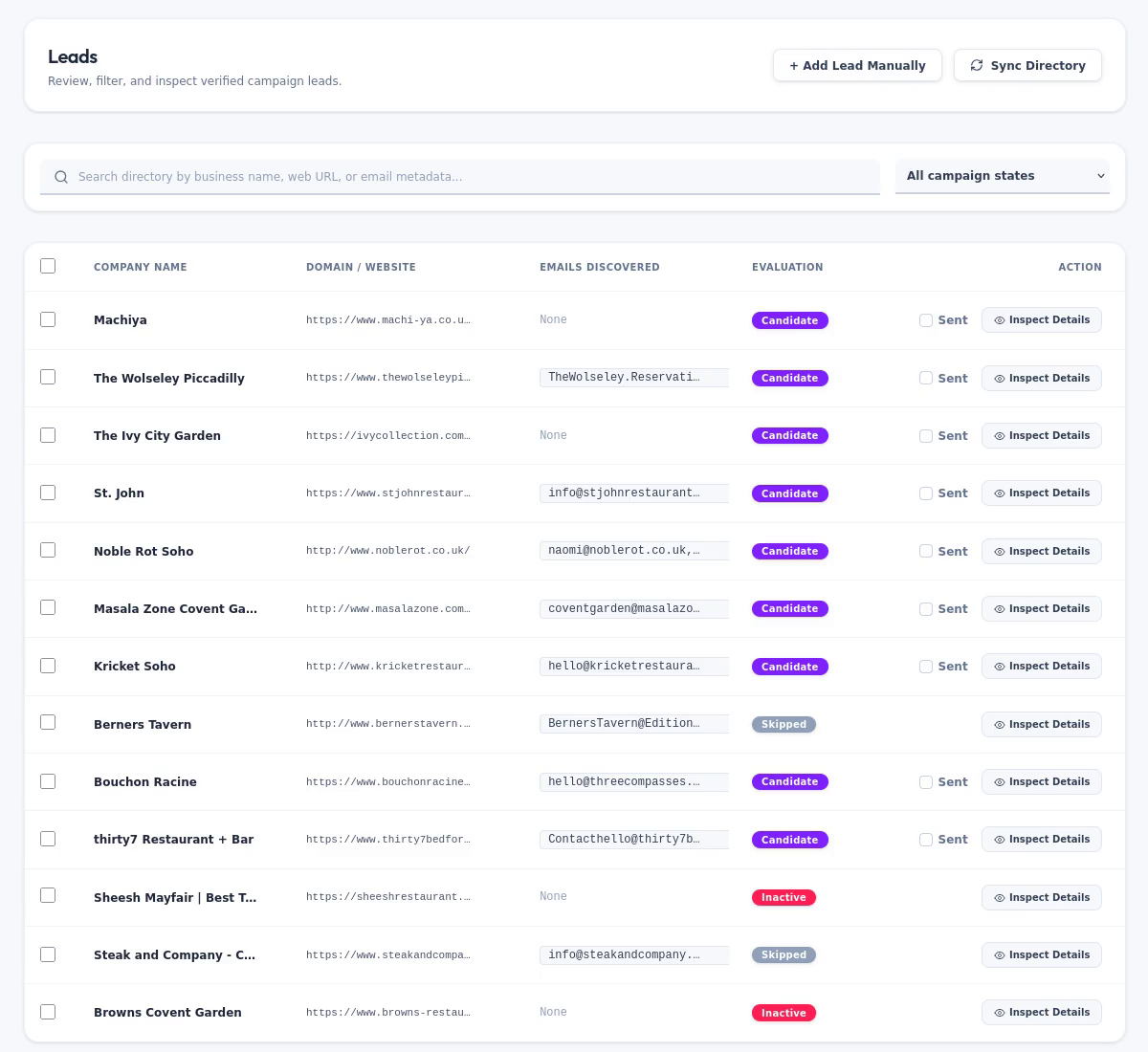Screen dimensions: 1148x1052
Task: Inspect details for St. John
Action: [1042, 493]
